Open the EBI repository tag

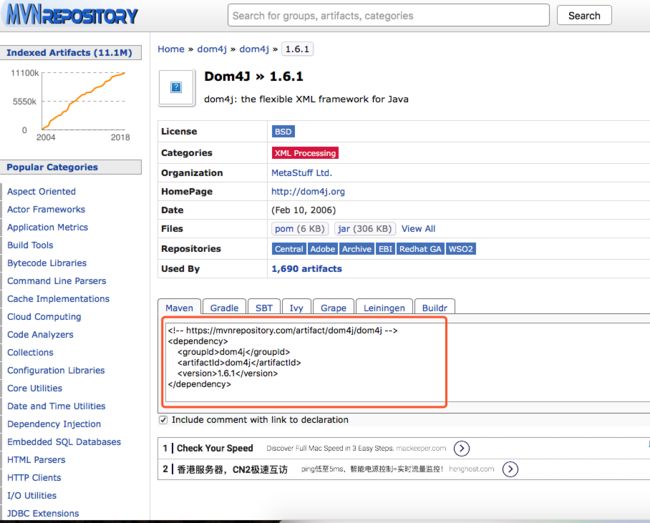[385, 249]
